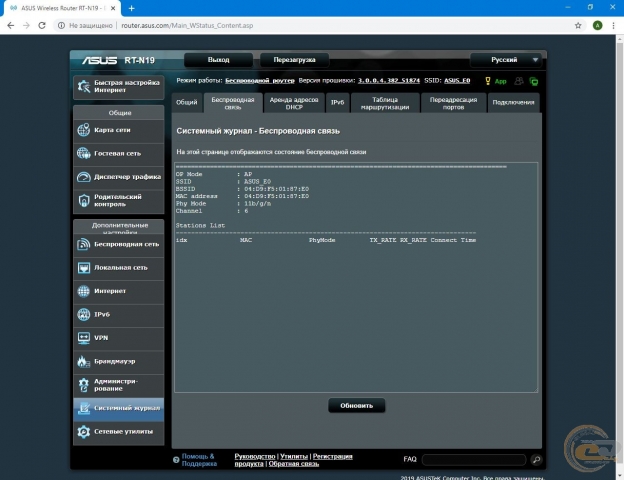This screenshot has width=624, height=480.
Task: Switch to the Общий tab
Action: pyautogui.click(x=186, y=102)
